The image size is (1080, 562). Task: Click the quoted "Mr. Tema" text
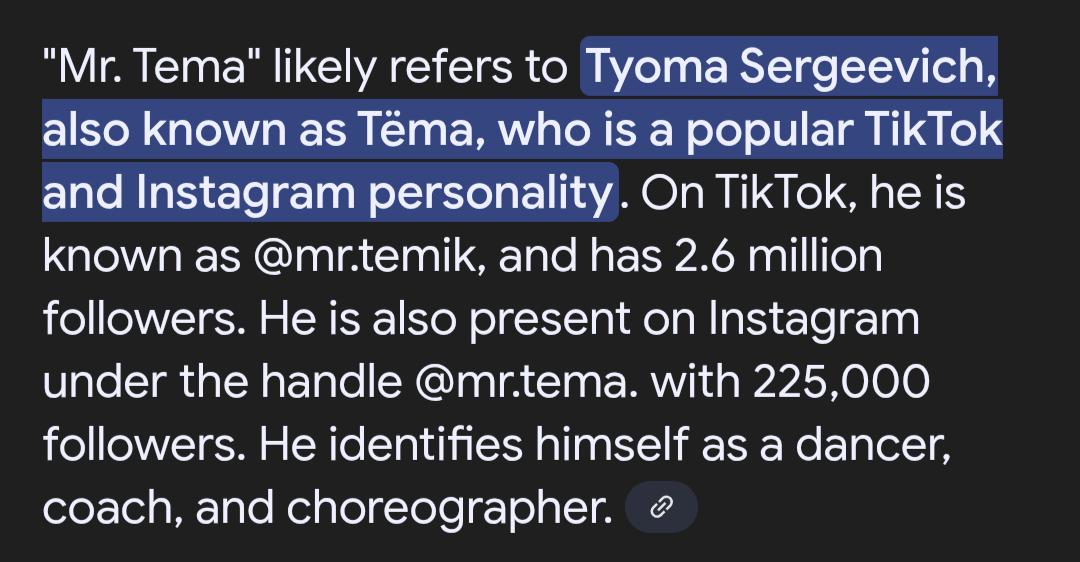click(x=151, y=68)
